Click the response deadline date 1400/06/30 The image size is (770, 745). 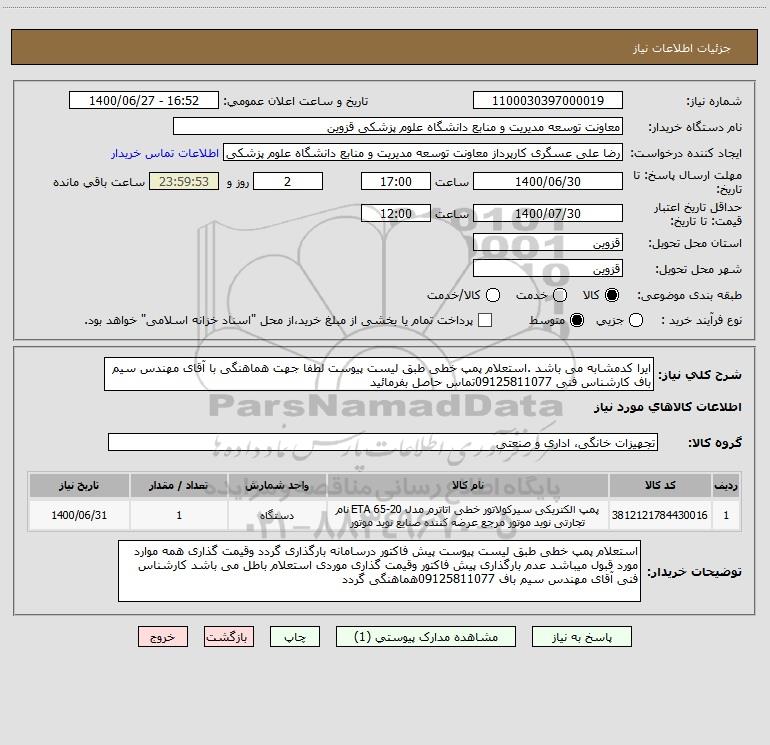click(548, 181)
